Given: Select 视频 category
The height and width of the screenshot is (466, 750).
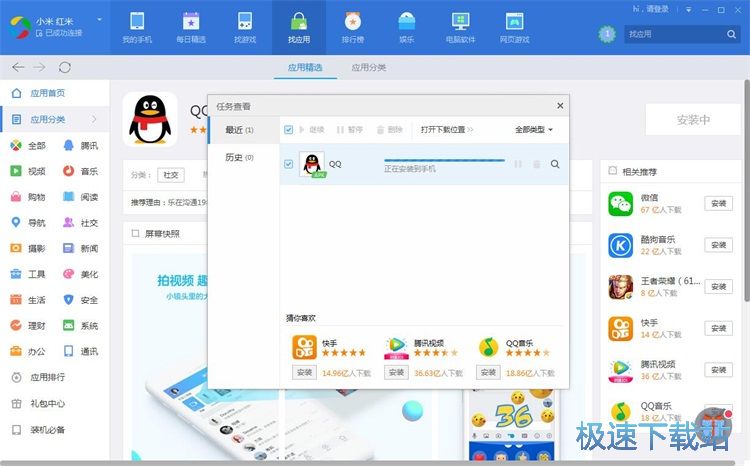Looking at the screenshot, I should click(28, 171).
